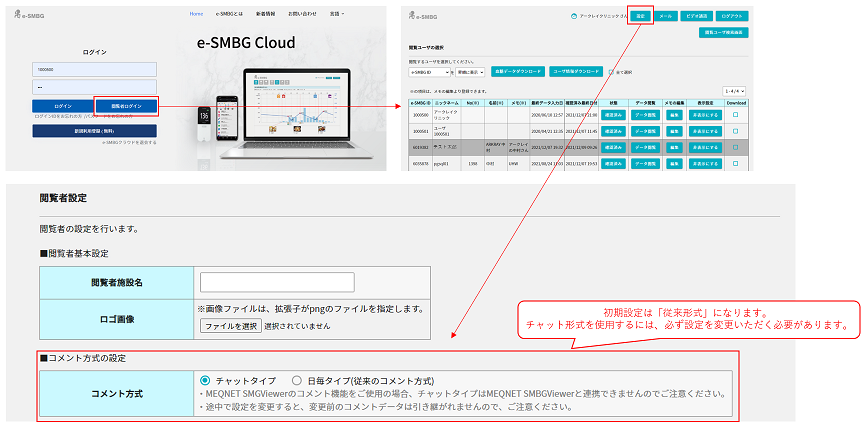The width and height of the screenshot is (866, 427).
Task: Open the Home nav item
Action: (x=197, y=14)
